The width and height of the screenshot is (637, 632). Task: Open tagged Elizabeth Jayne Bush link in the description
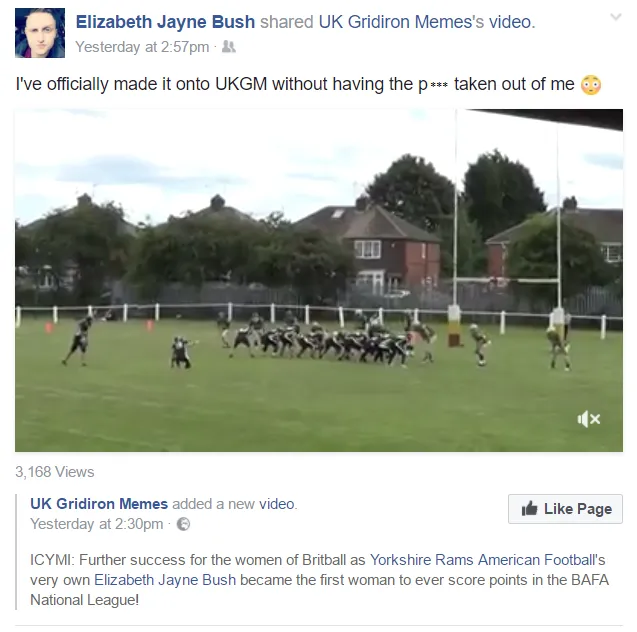tap(165, 580)
